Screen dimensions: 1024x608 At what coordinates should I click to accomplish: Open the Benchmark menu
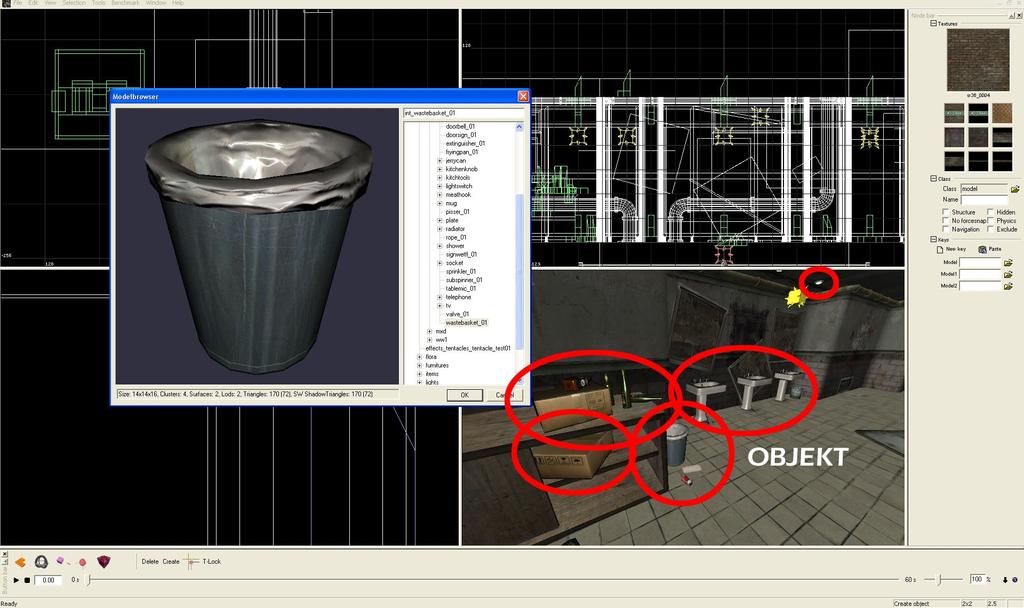click(125, 3)
